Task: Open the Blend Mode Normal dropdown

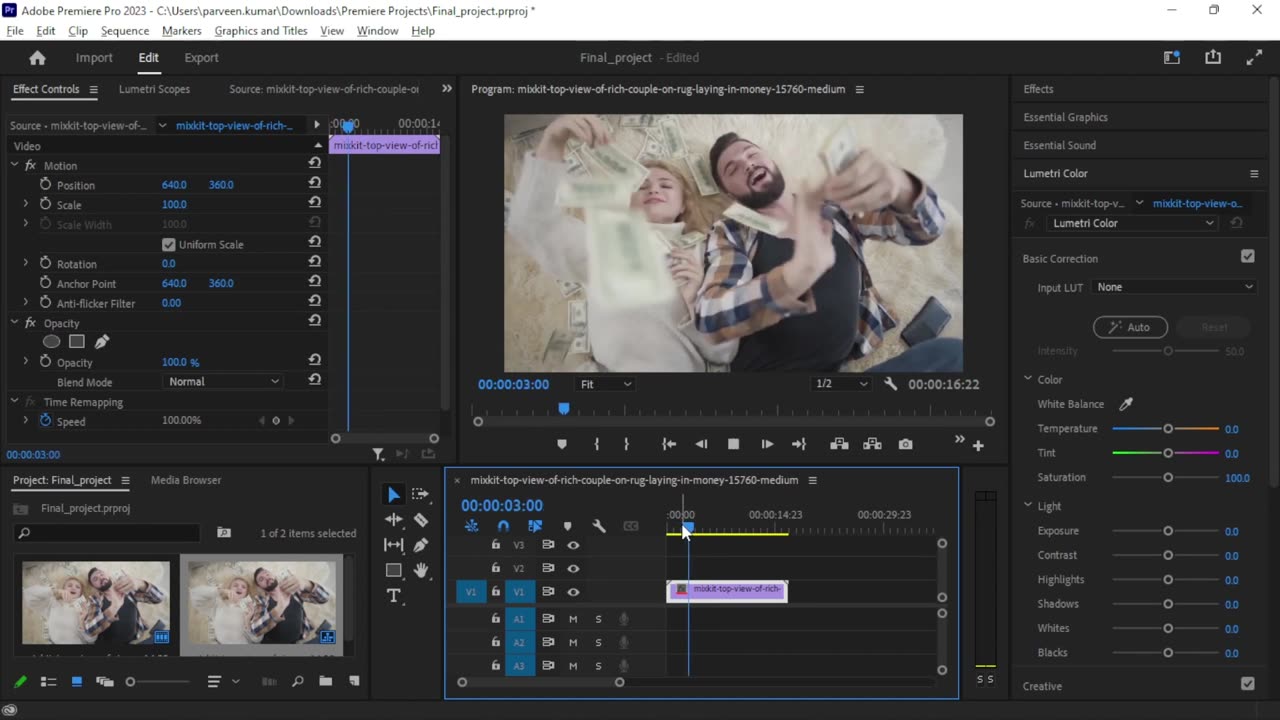Action: click(x=224, y=381)
